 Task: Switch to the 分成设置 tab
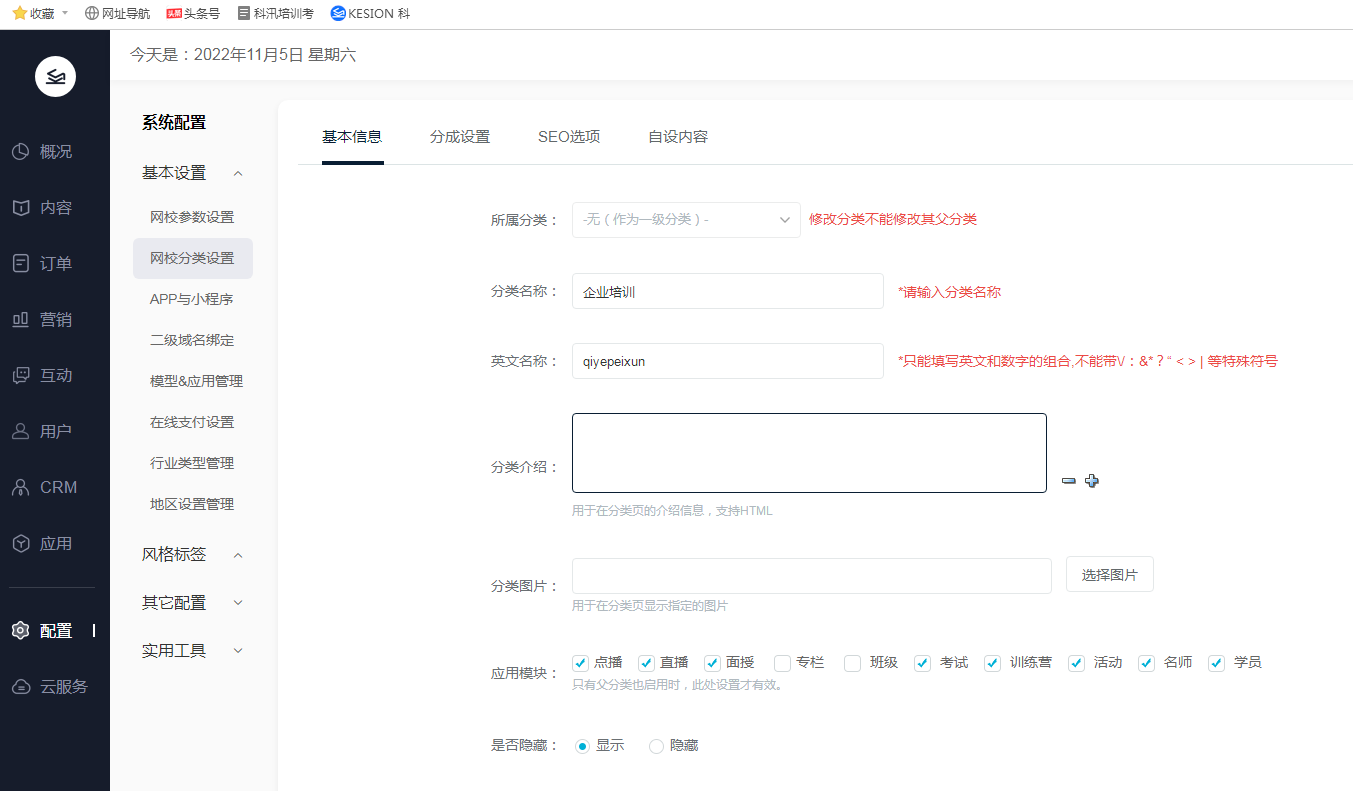click(x=460, y=137)
